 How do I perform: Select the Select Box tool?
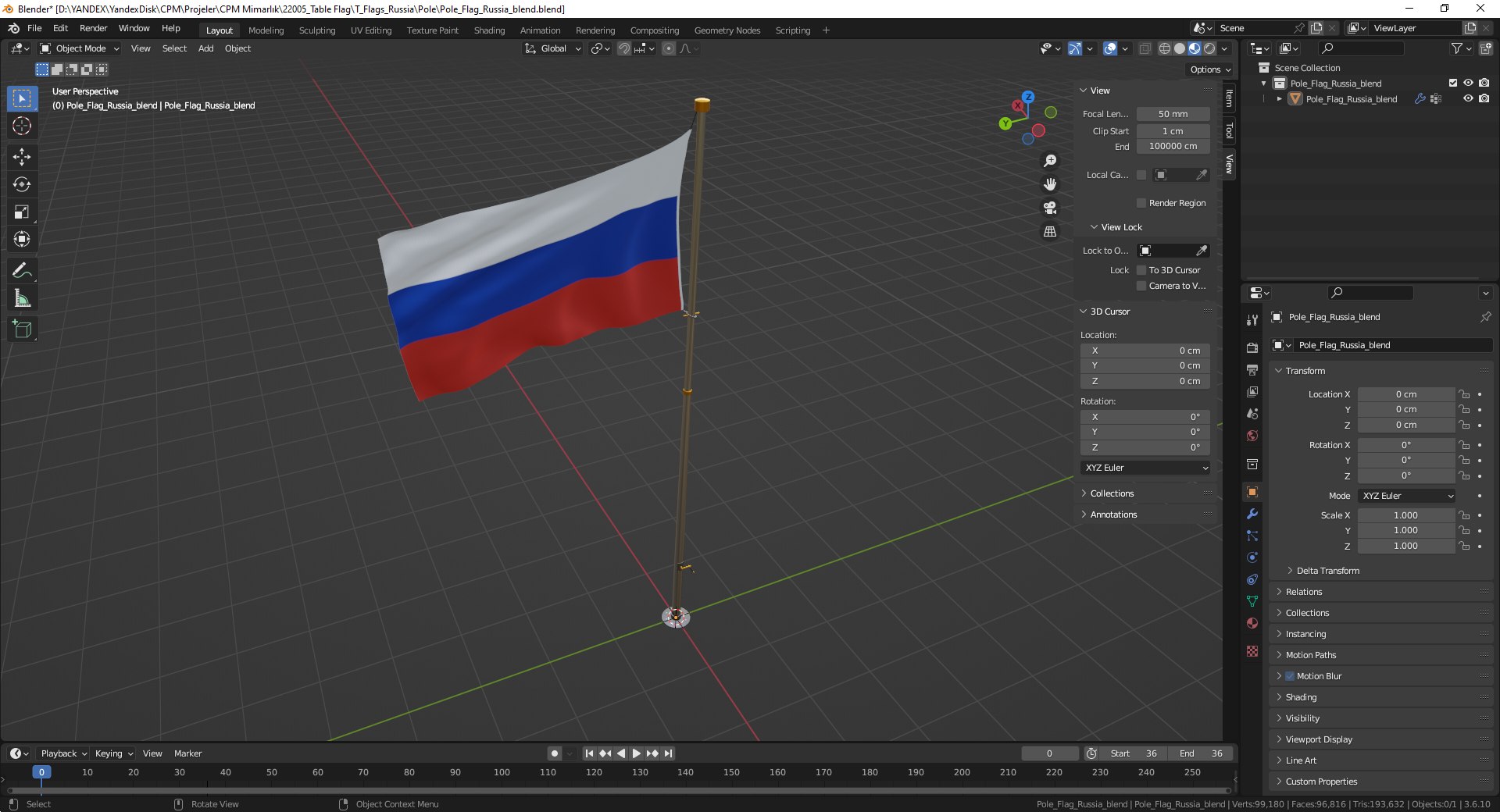[22, 98]
